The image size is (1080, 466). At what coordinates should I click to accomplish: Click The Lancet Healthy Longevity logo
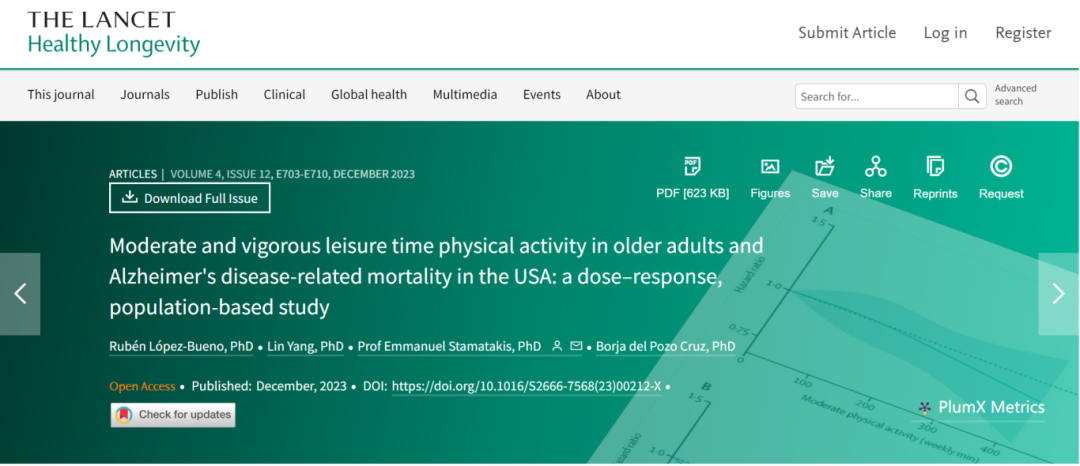coord(114,33)
